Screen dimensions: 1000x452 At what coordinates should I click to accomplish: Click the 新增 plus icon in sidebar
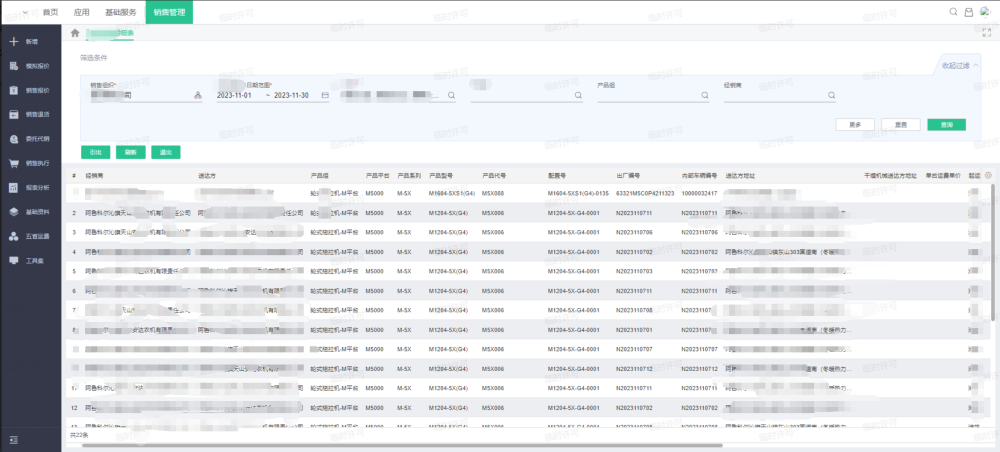[13, 41]
